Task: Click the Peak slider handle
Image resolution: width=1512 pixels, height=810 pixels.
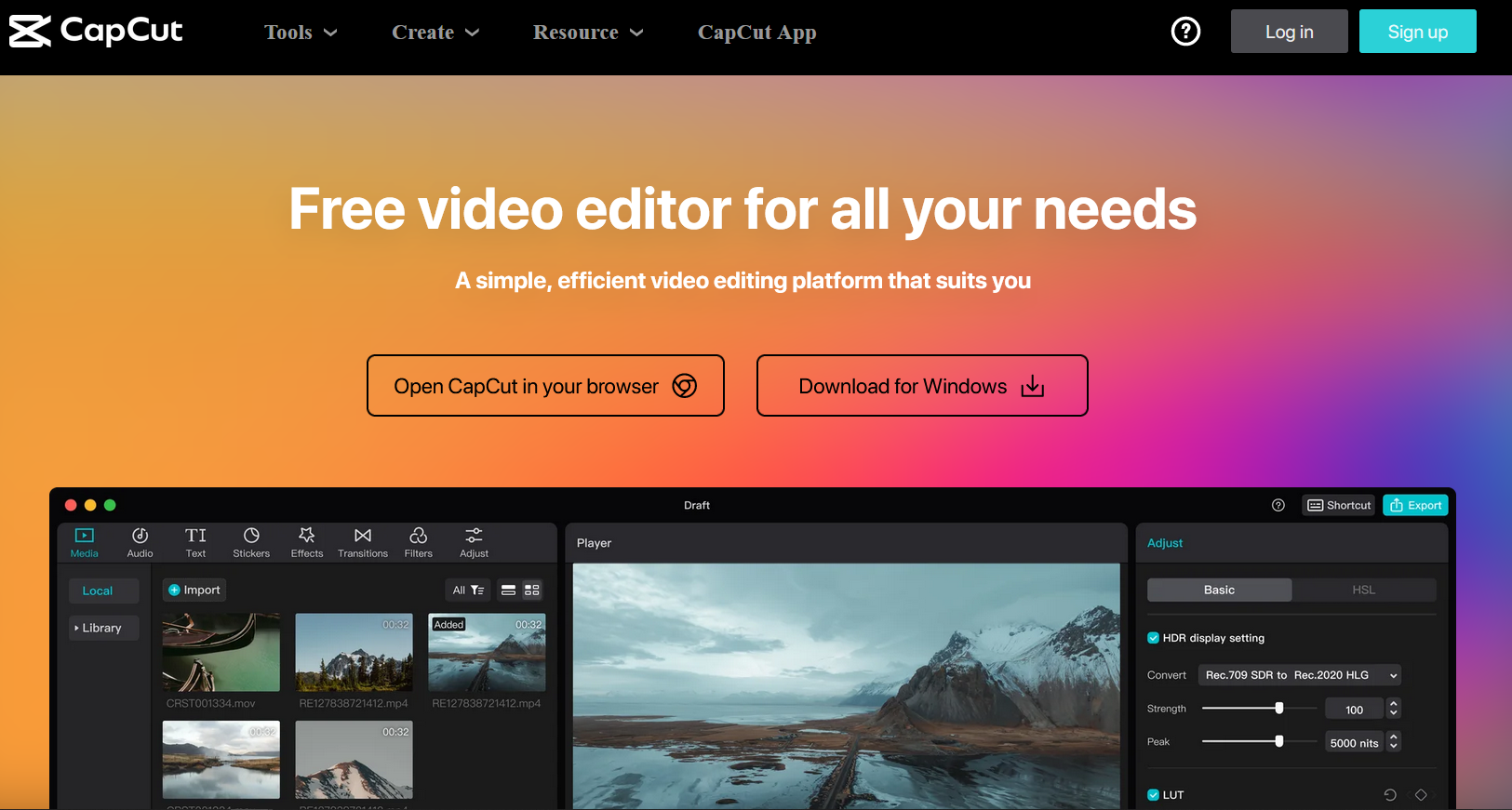Action: (1279, 741)
